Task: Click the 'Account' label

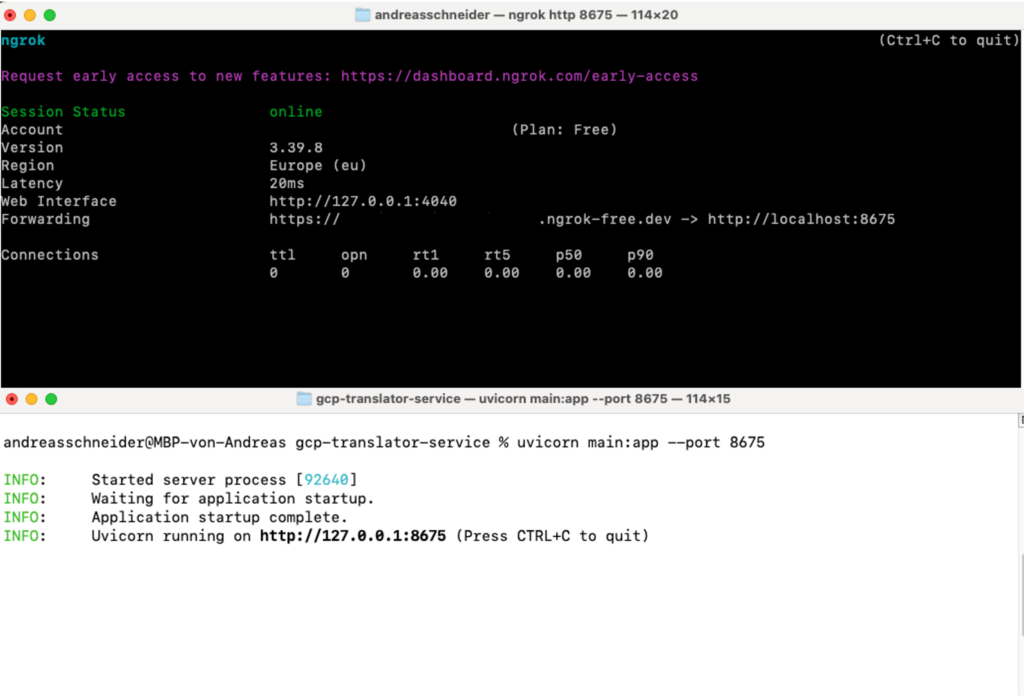Action: tap(32, 130)
